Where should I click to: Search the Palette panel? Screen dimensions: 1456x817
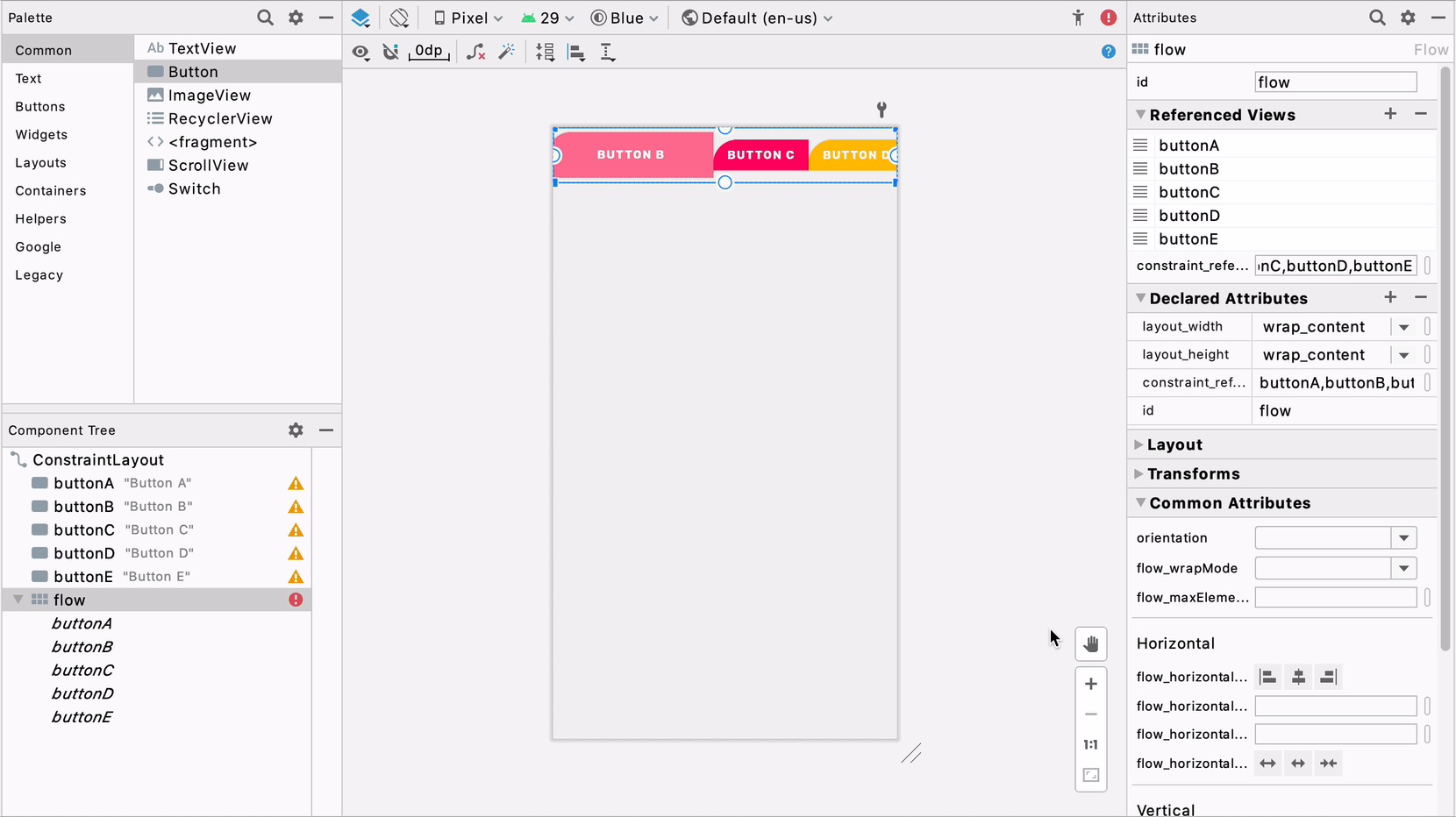pyautogui.click(x=265, y=18)
